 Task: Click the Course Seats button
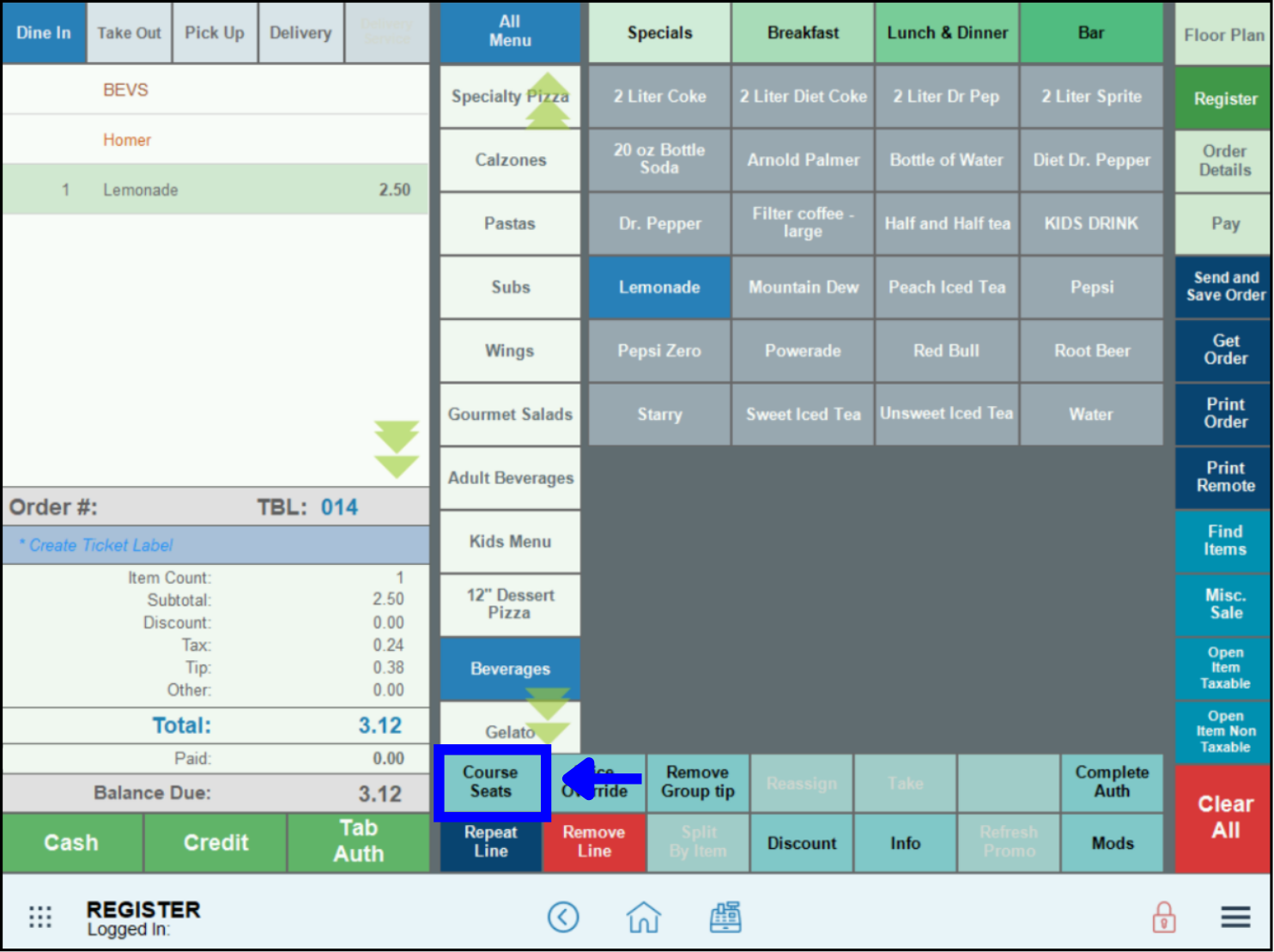(x=491, y=782)
